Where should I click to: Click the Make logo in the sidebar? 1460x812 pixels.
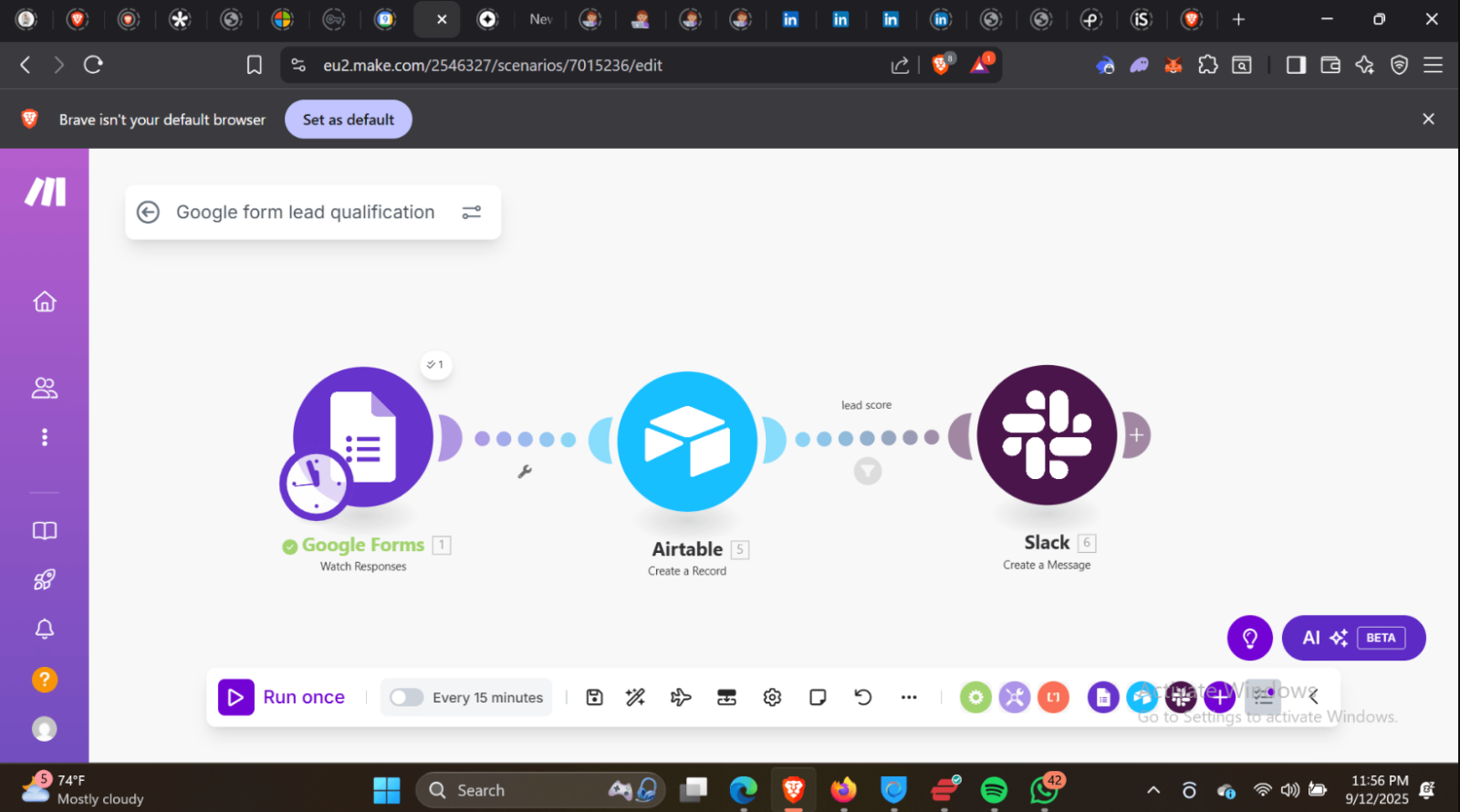pos(45,192)
